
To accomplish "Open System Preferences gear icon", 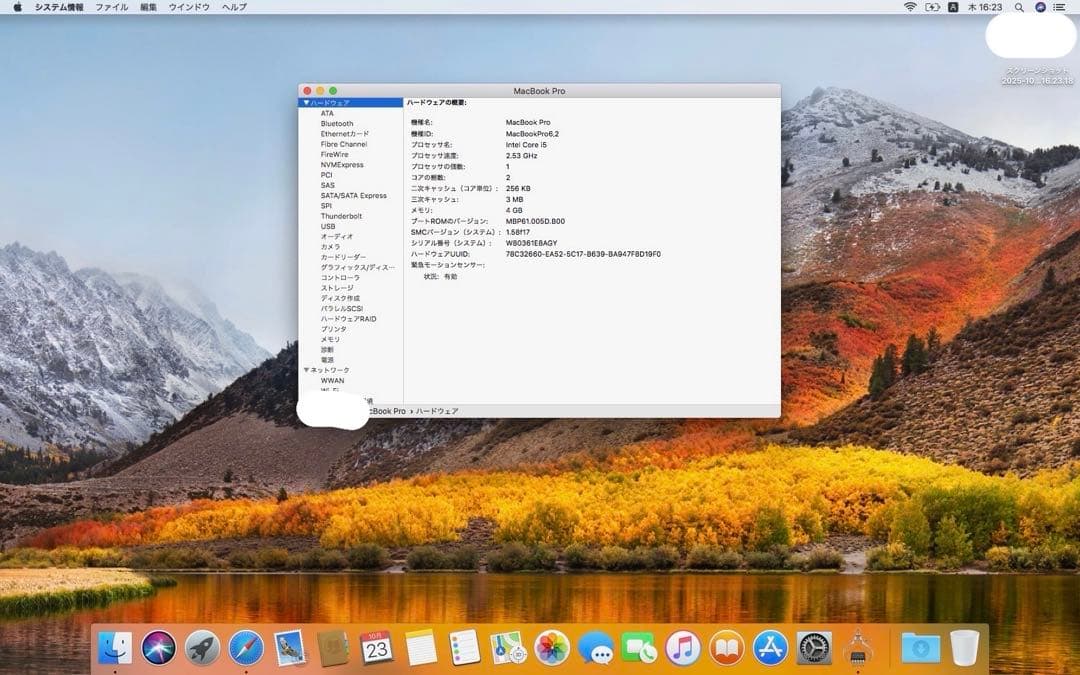I will pos(814,648).
